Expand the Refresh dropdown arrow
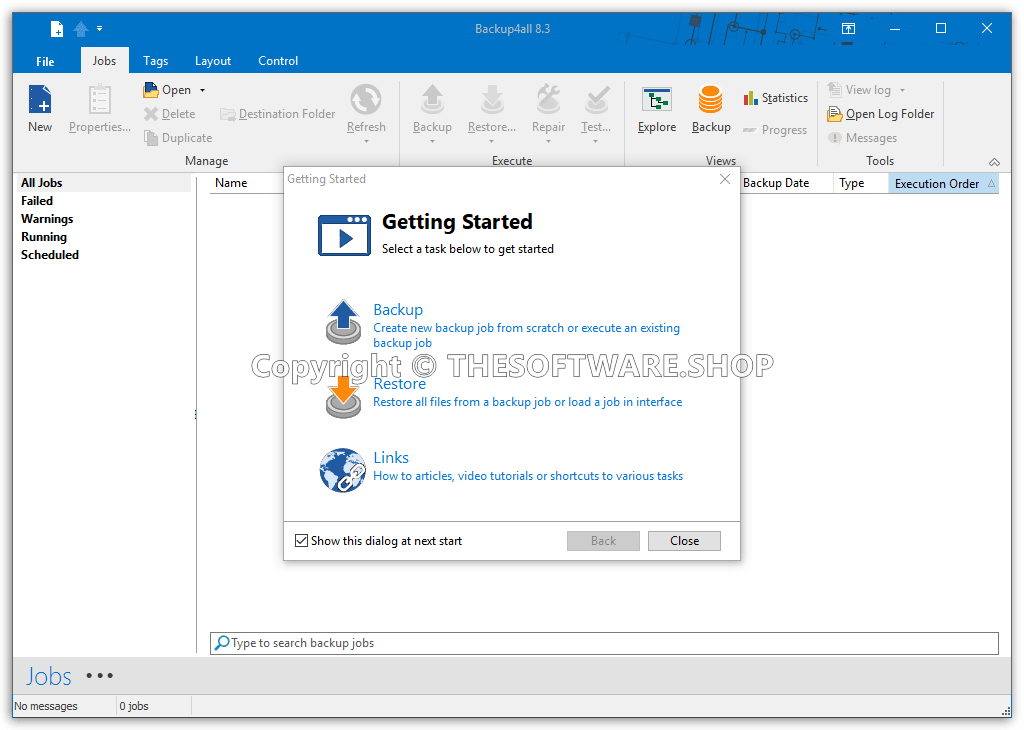Viewport: 1024px width, 730px height. point(366,141)
